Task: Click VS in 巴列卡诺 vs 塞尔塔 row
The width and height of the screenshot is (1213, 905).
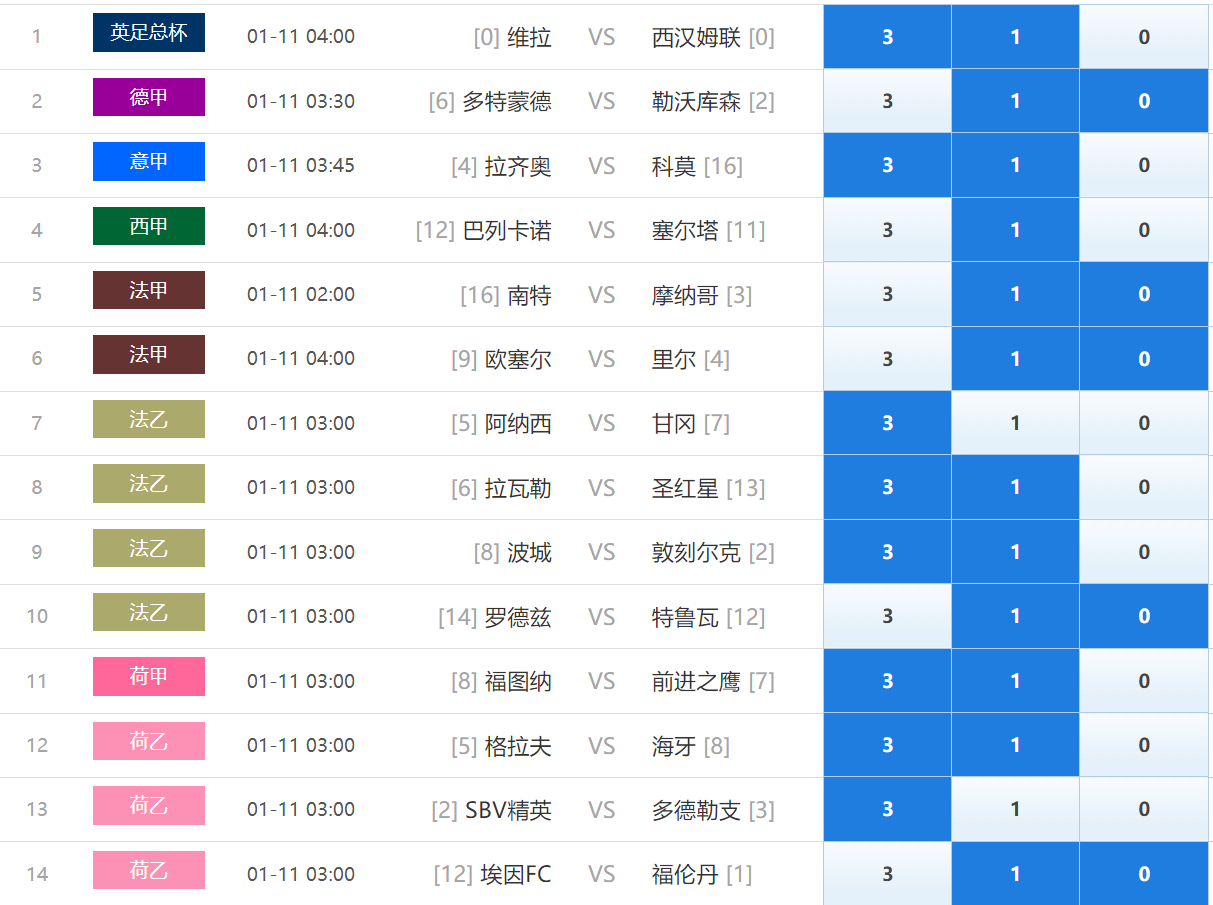Action: [x=601, y=231]
